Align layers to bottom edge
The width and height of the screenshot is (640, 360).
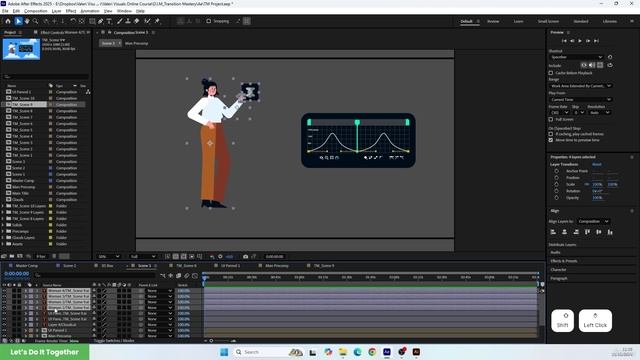[x=610, y=232]
